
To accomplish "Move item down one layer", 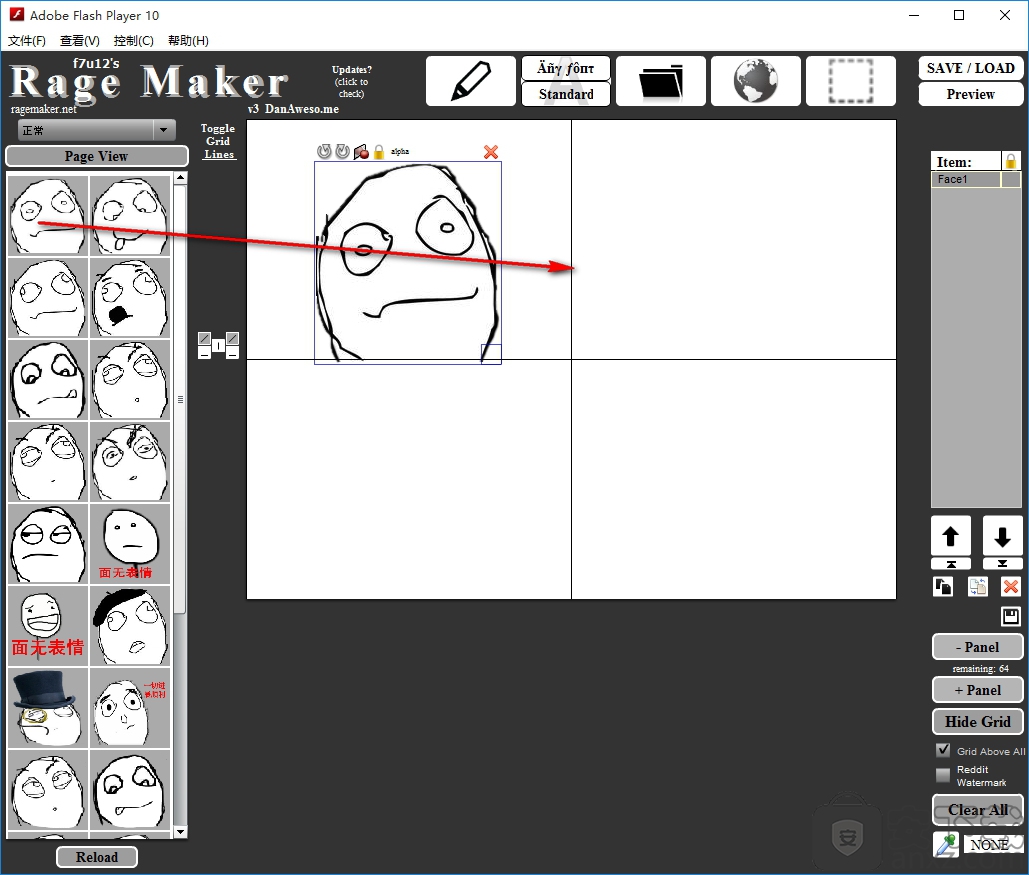I will (x=1002, y=536).
